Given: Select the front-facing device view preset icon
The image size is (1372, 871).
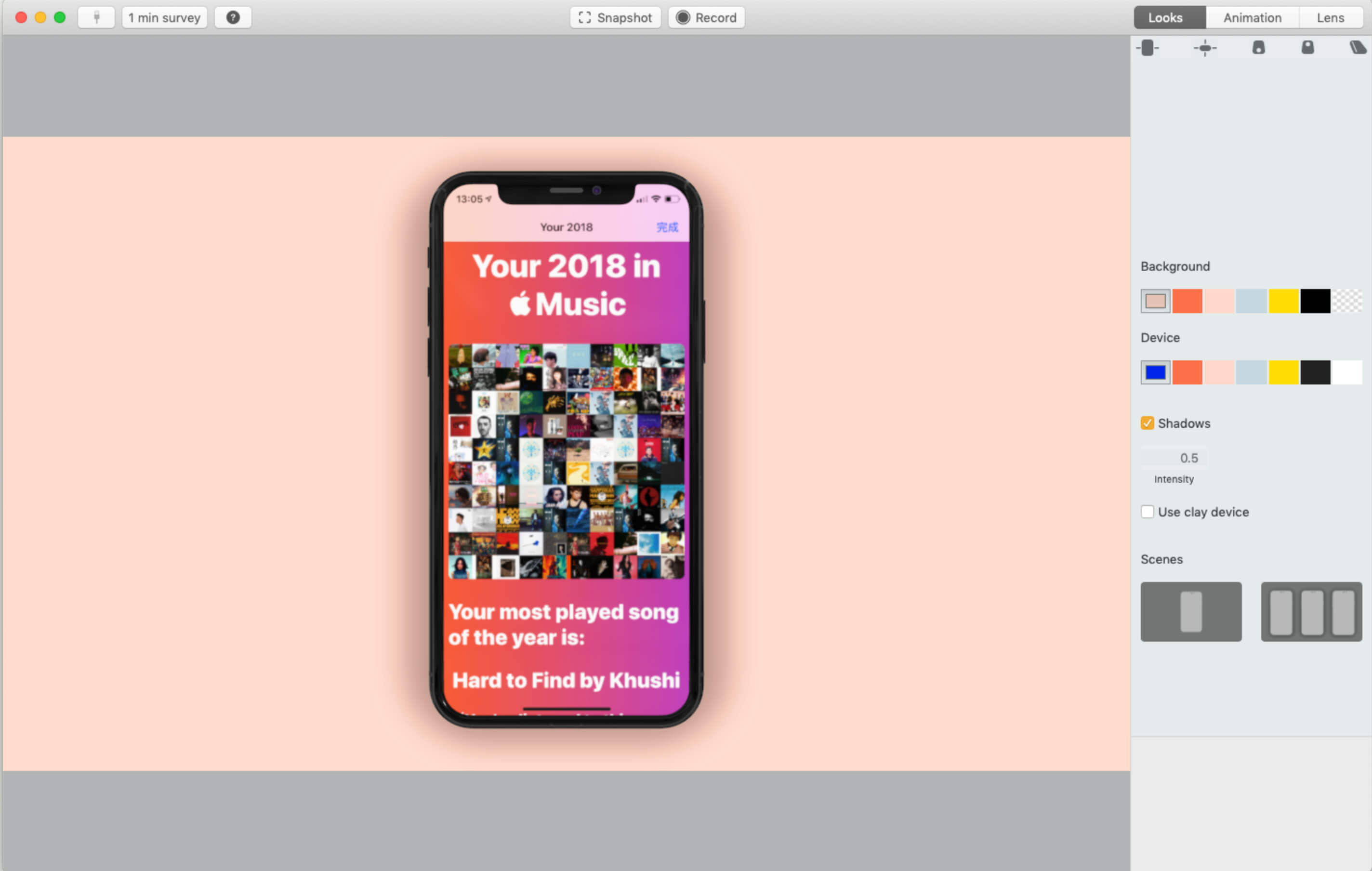Looking at the screenshot, I should 1148,48.
